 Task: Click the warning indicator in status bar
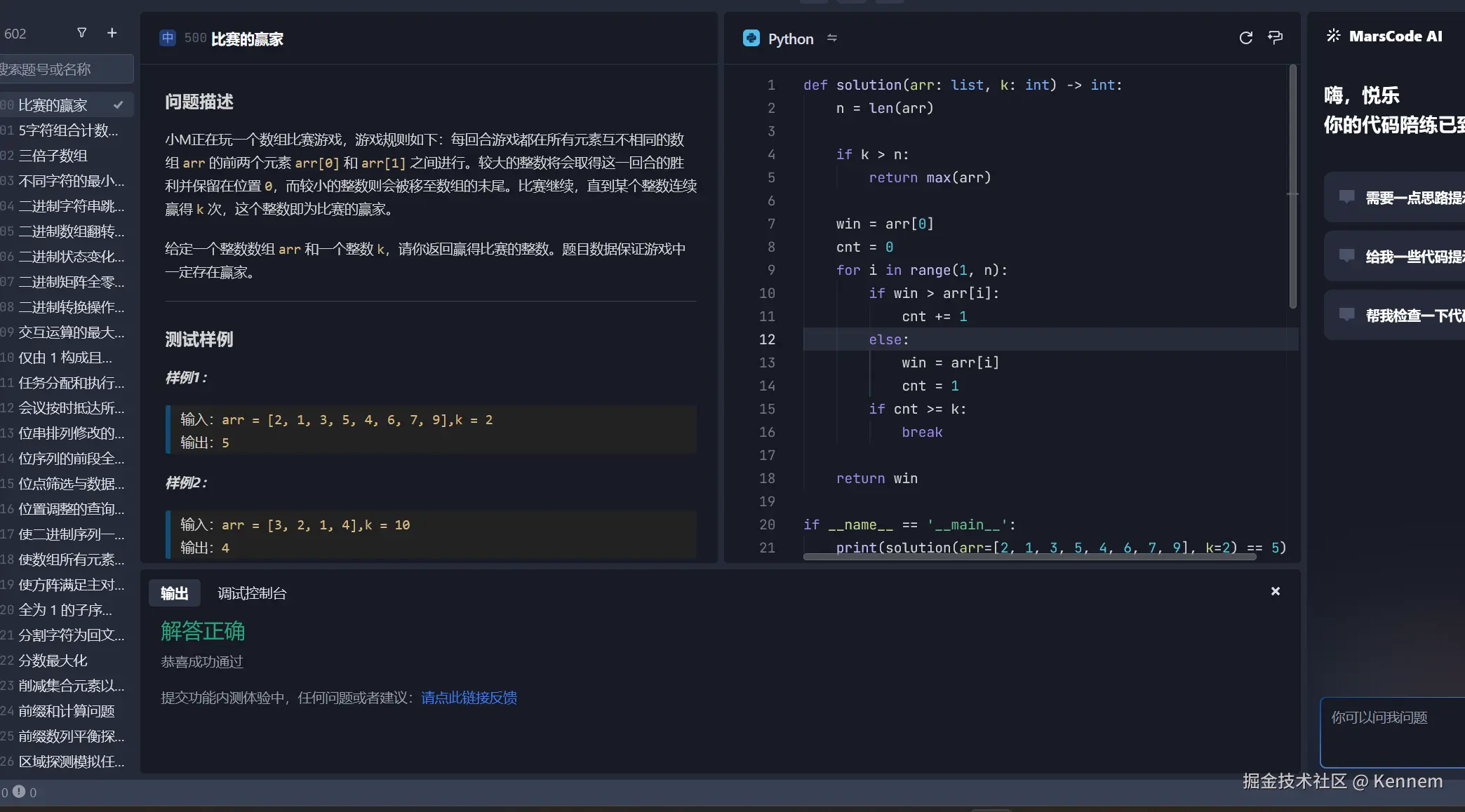19,792
